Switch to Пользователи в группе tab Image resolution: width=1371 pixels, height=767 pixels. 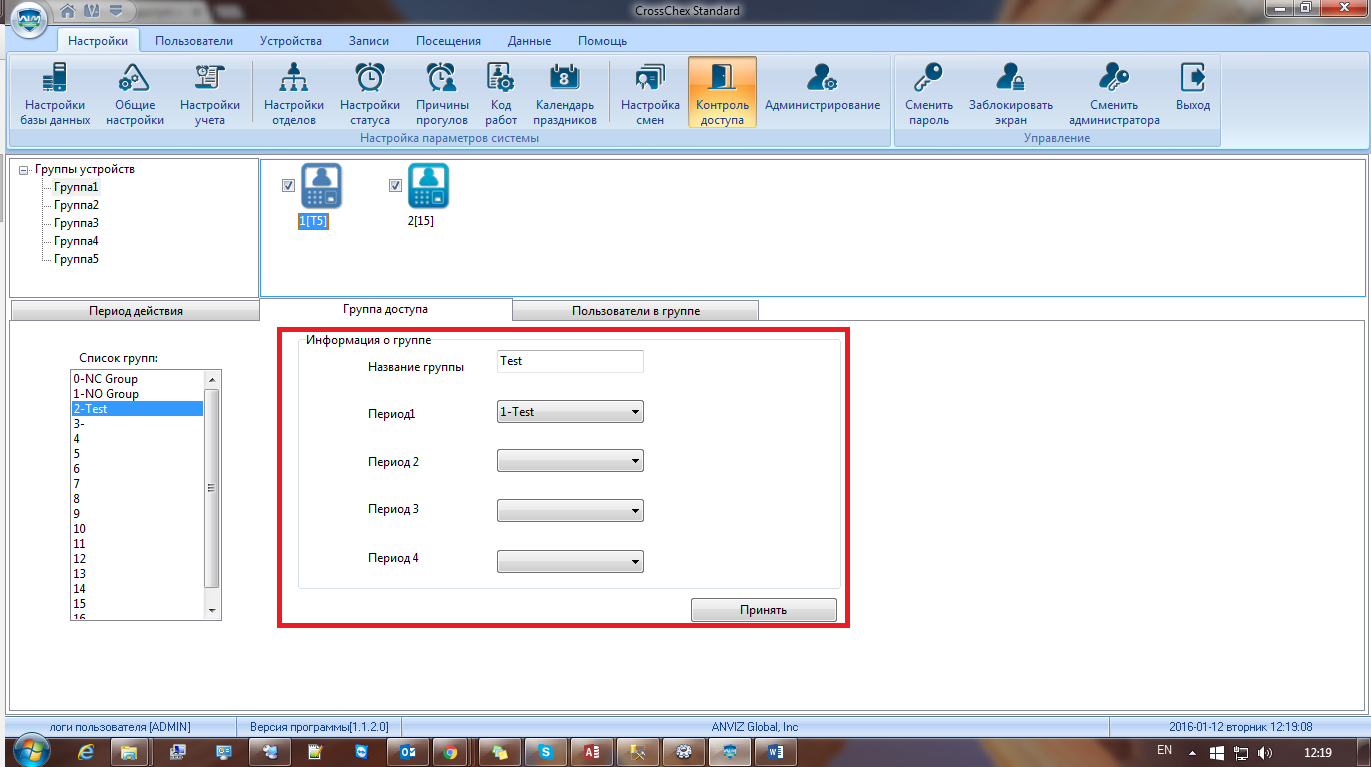click(635, 310)
